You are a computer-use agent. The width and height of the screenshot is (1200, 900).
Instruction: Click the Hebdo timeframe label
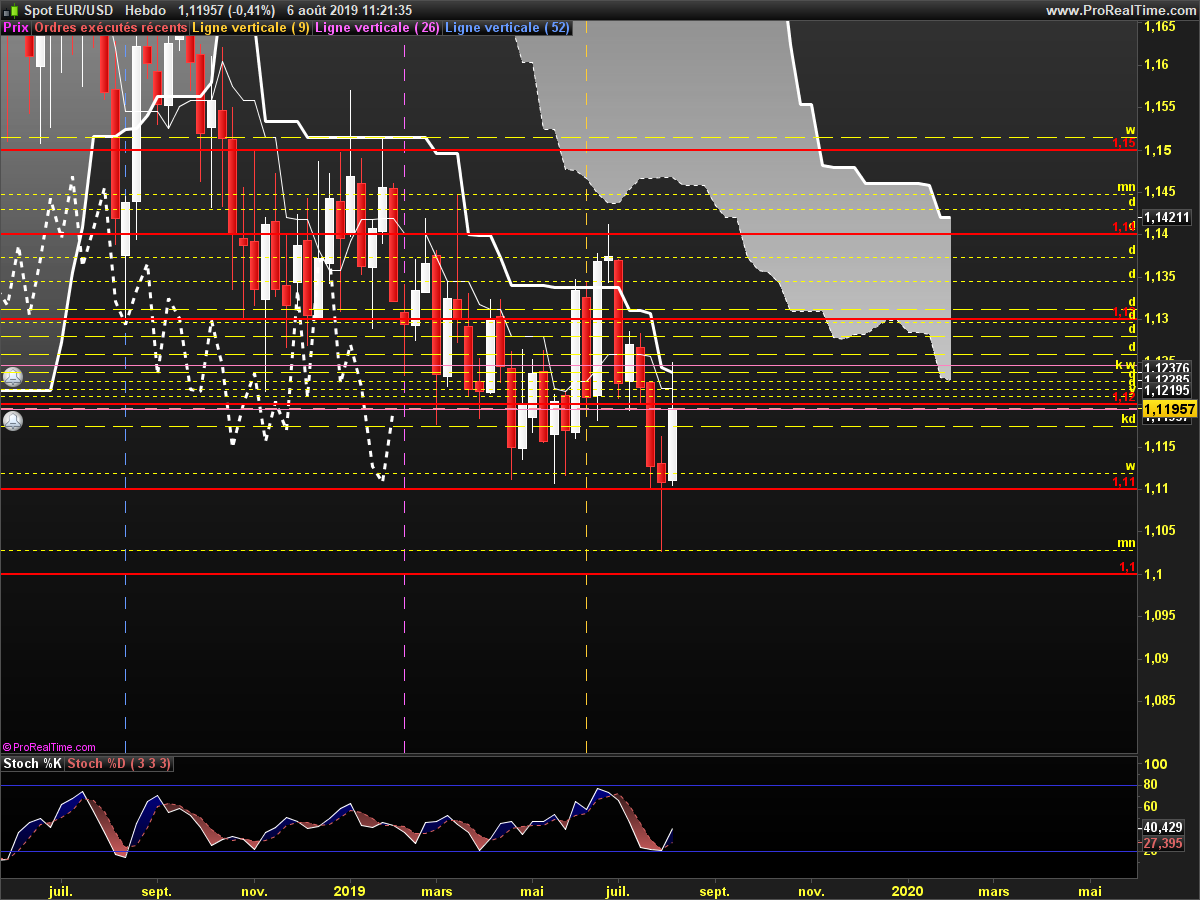tap(146, 10)
